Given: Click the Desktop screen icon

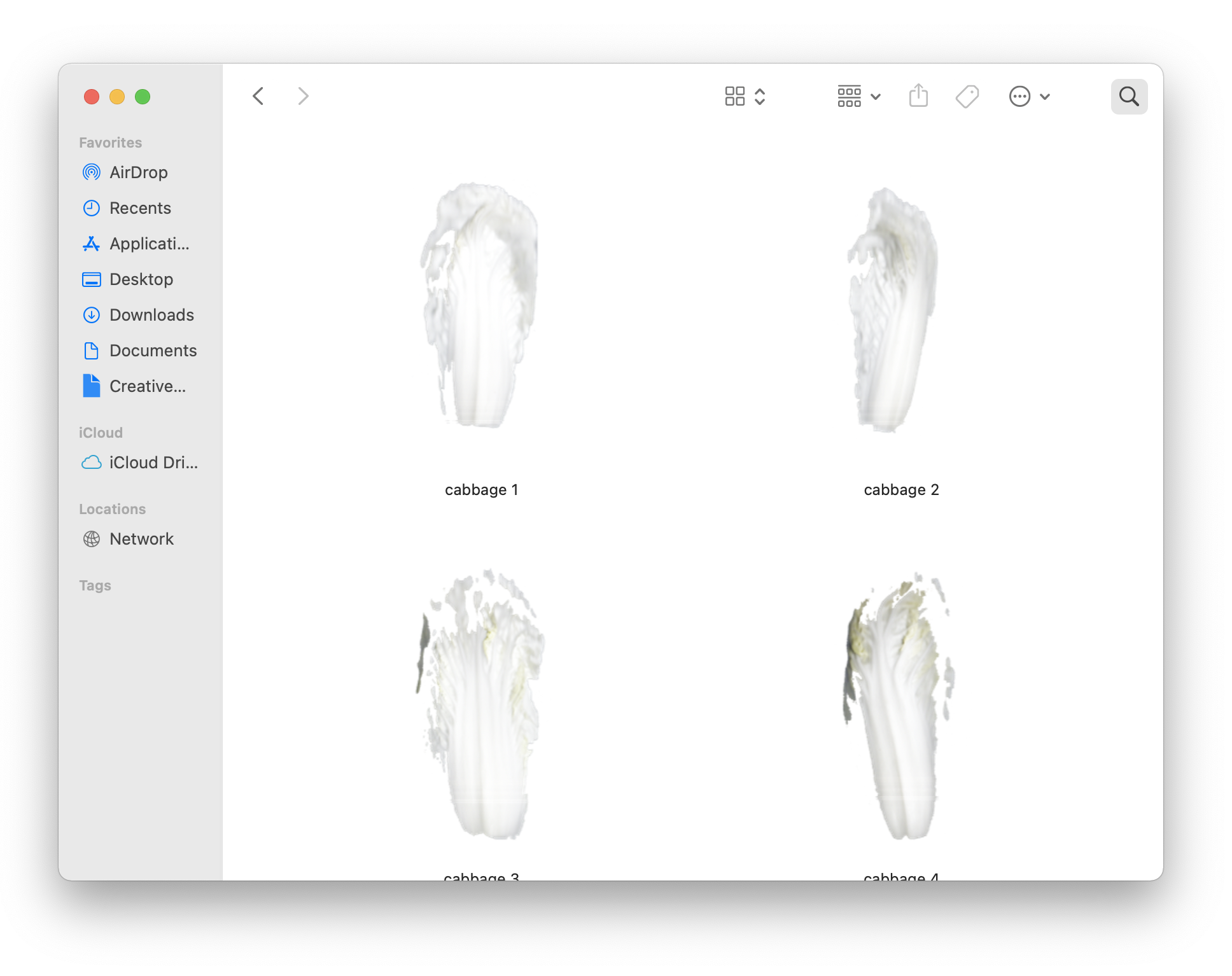Looking at the screenshot, I should (92, 279).
